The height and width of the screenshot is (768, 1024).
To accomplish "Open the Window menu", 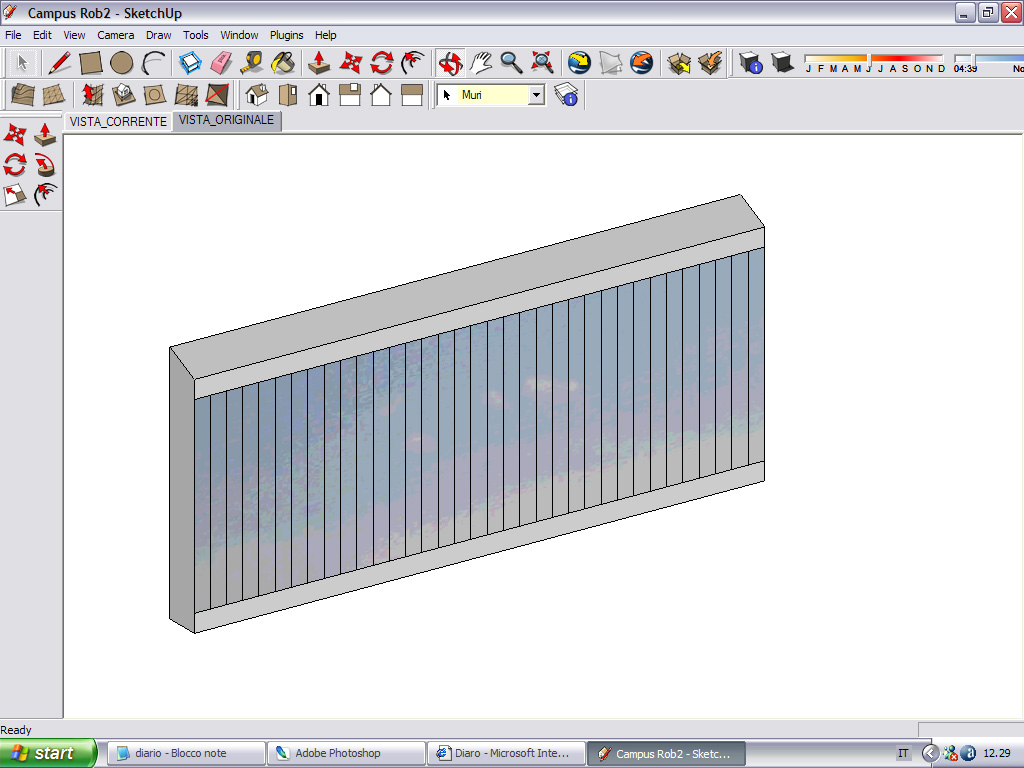I will pos(239,35).
